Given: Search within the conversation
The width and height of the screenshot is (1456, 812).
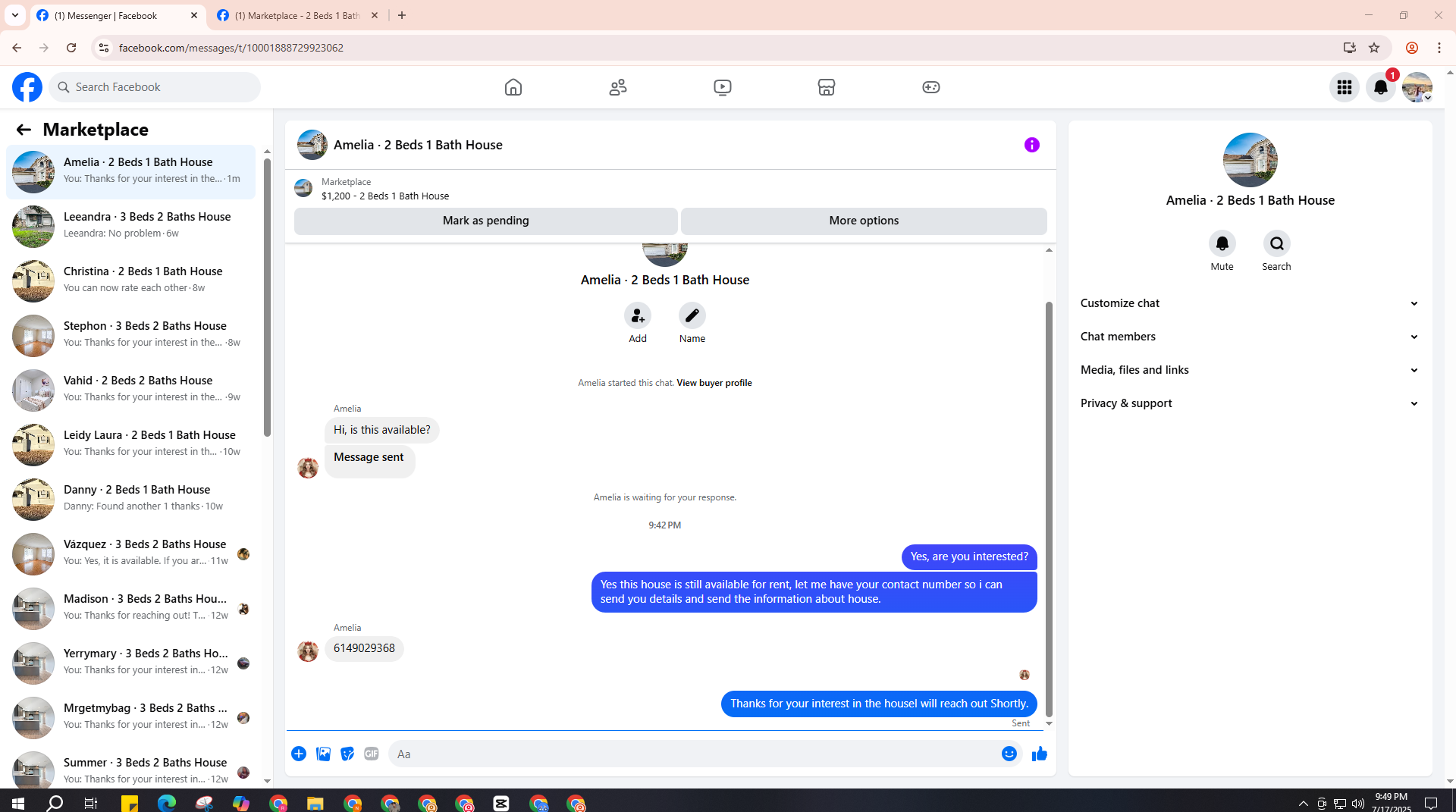Looking at the screenshot, I should pyautogui.click(x=1277, y=243).
